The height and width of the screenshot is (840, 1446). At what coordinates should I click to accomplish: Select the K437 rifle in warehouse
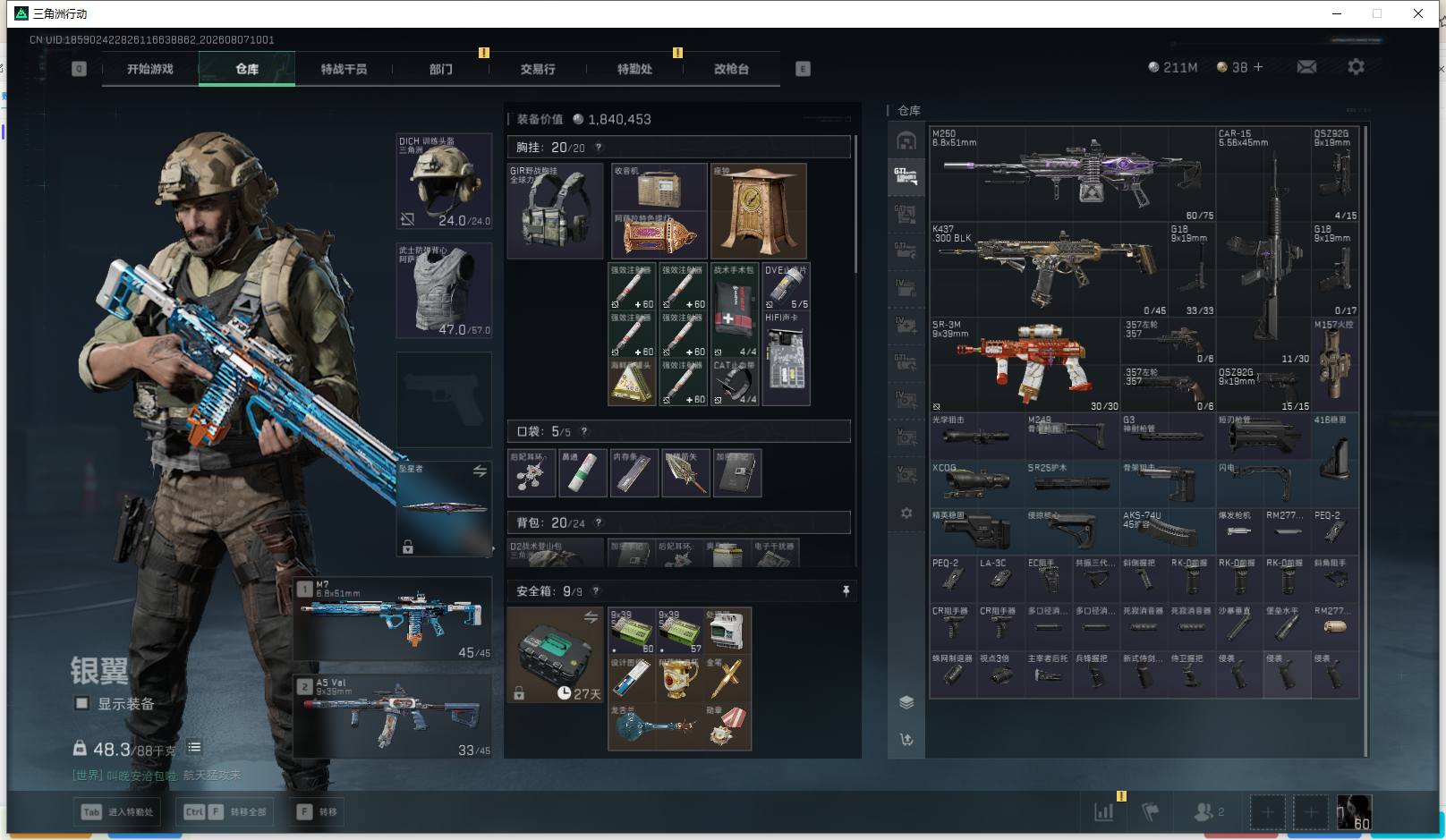pyautogui.click(x=1049, y=269)
